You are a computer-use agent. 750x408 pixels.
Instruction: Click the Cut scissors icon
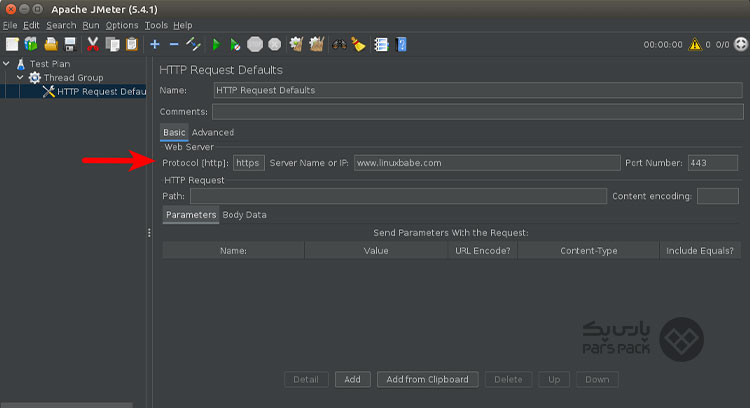click(x=93, y=44)
